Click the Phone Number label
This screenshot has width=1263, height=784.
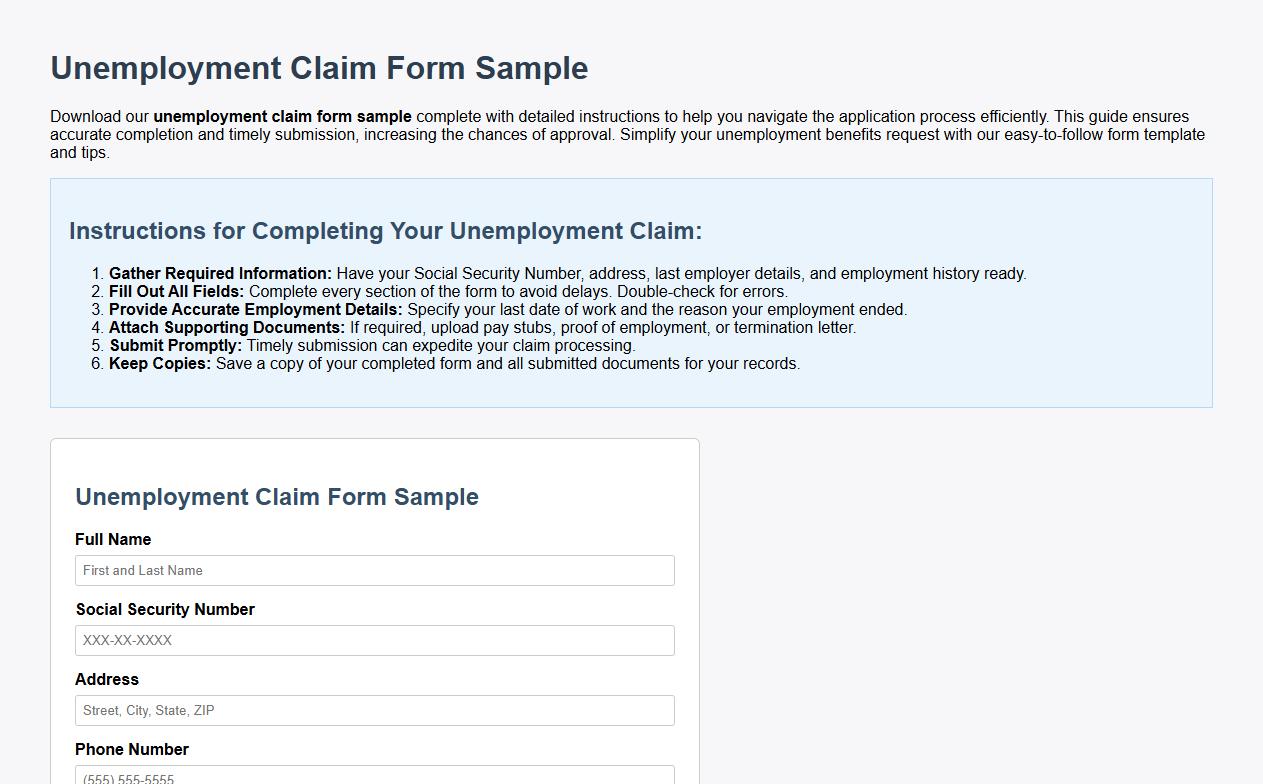point(132,749)
